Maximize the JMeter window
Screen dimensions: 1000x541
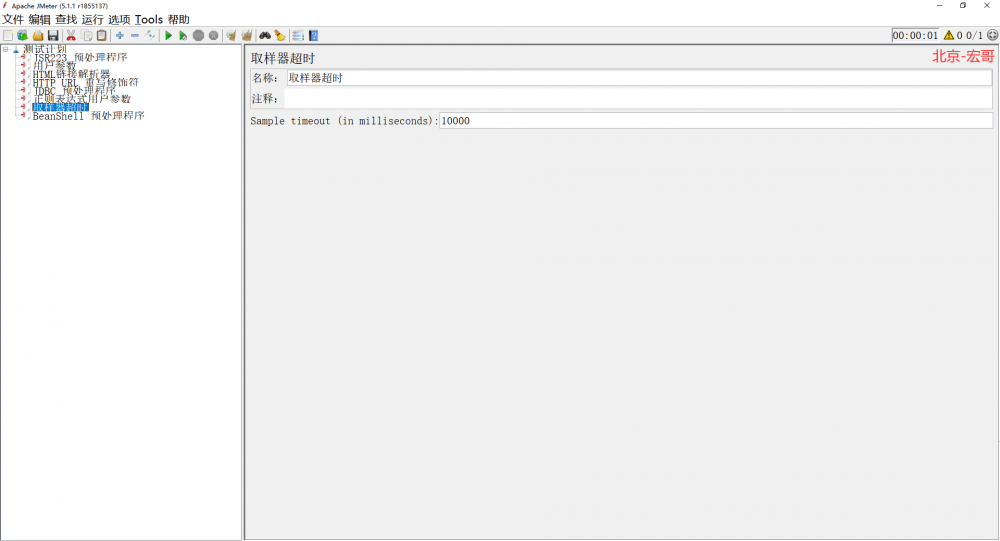pos(962,6)
